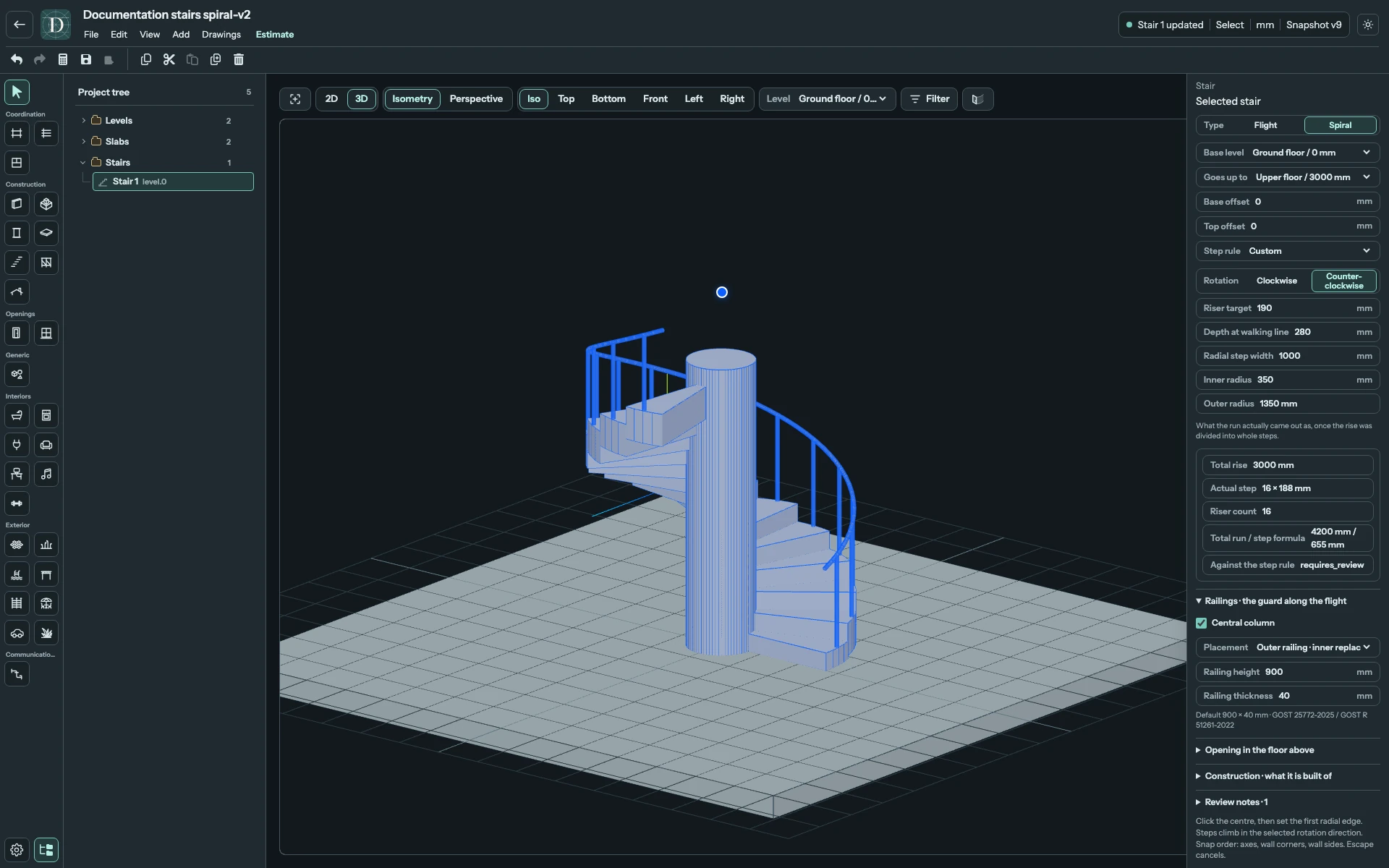Image resolution: width=1389 pixels, height=868 pixels.
Task: Choose the sofa furniture tool
Action: tap(46, 445)
